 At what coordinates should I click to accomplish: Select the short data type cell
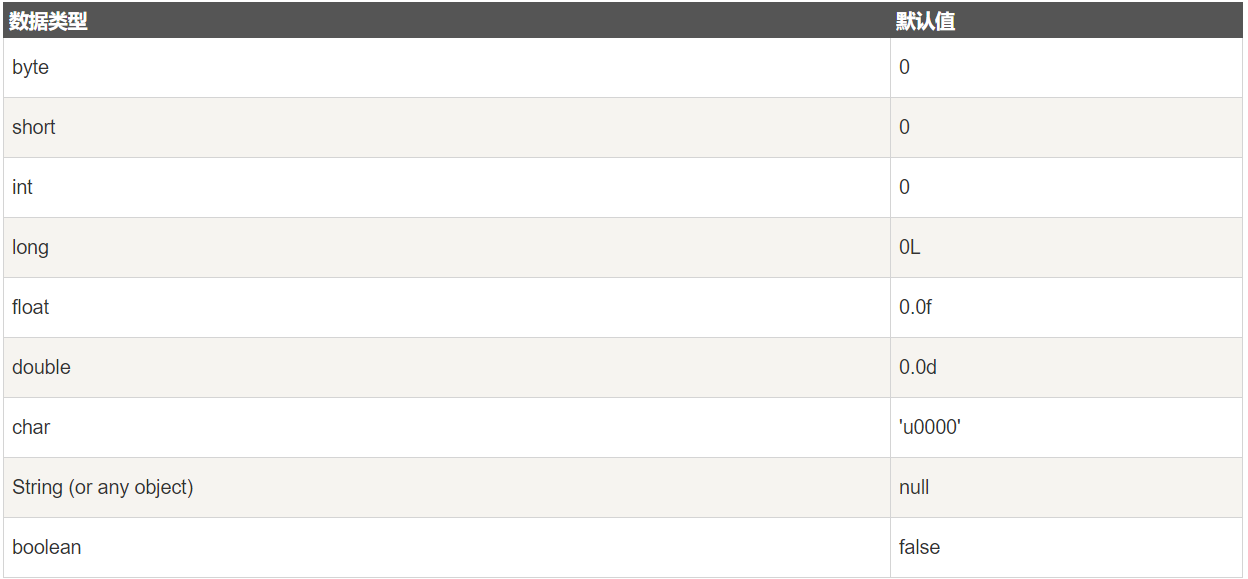[34, 128]
